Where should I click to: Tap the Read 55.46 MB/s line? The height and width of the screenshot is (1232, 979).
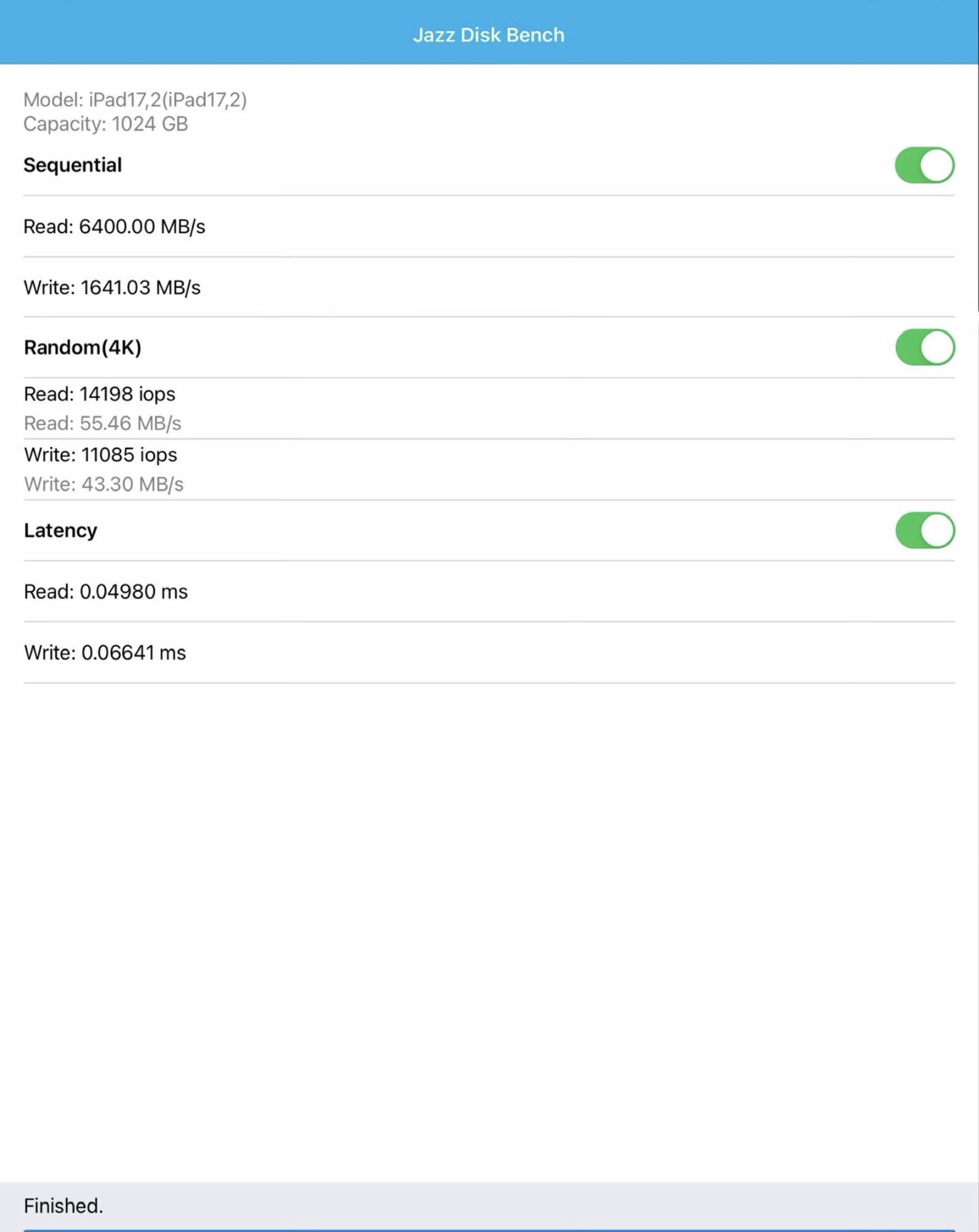point(102,423)
